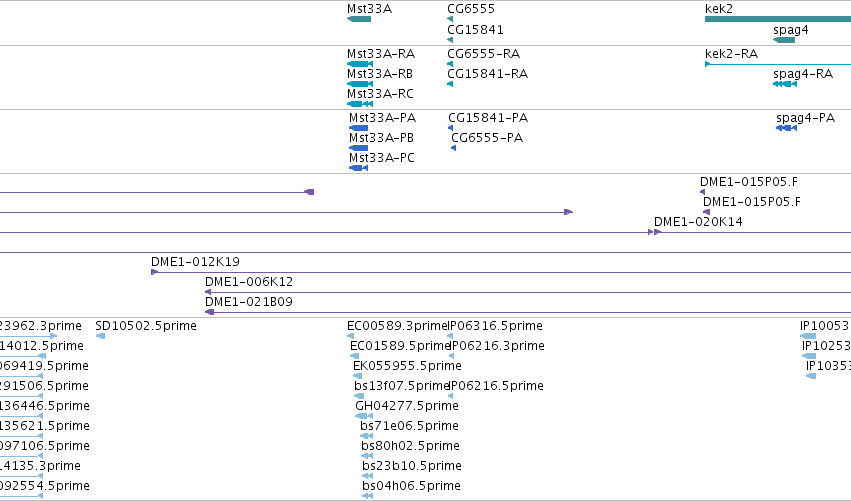
Task: Select the SD10502.5prime EST label
Action: coord(146,326)
